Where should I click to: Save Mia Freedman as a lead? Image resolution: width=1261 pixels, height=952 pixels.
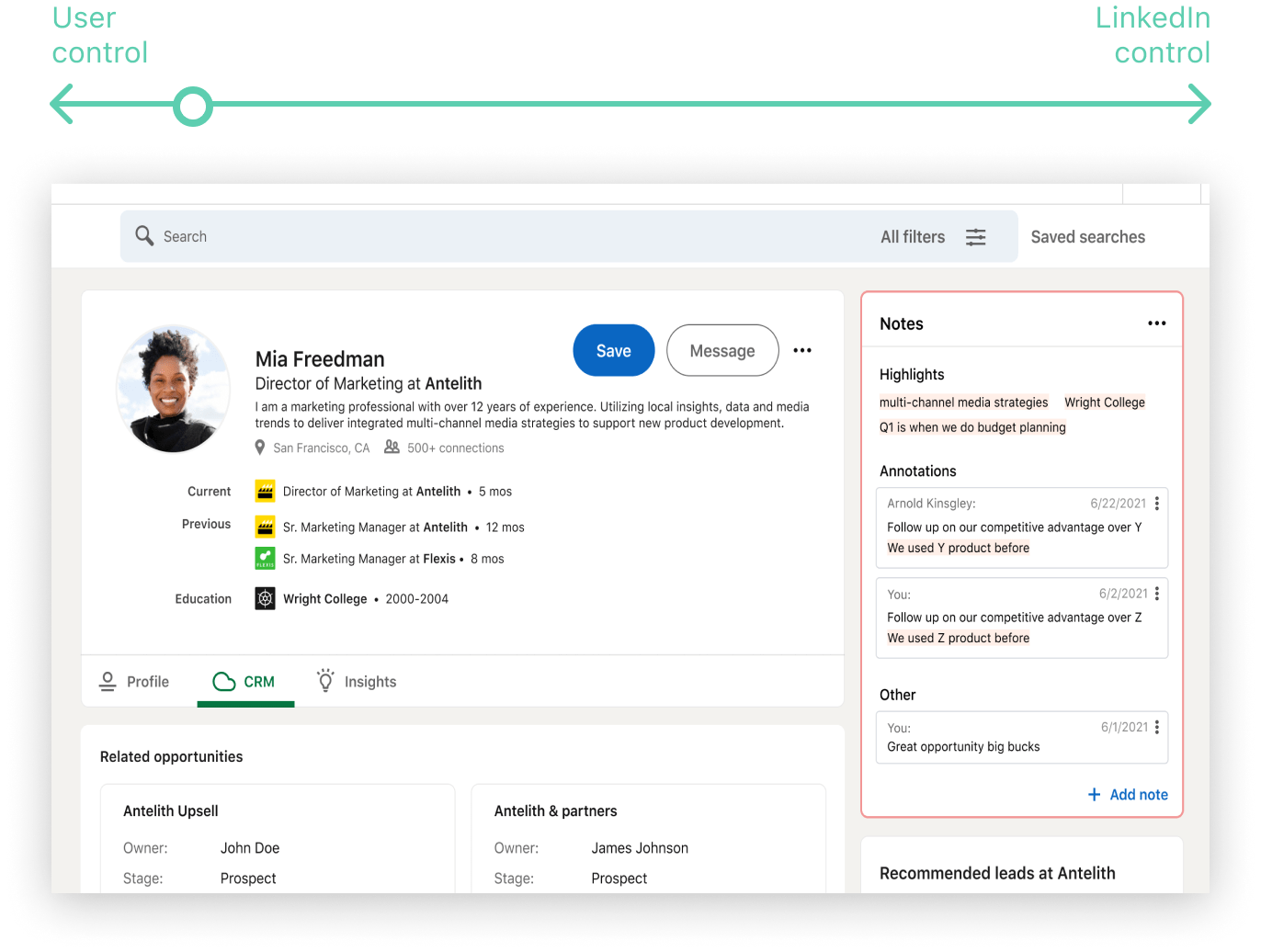tap(614, 350)
